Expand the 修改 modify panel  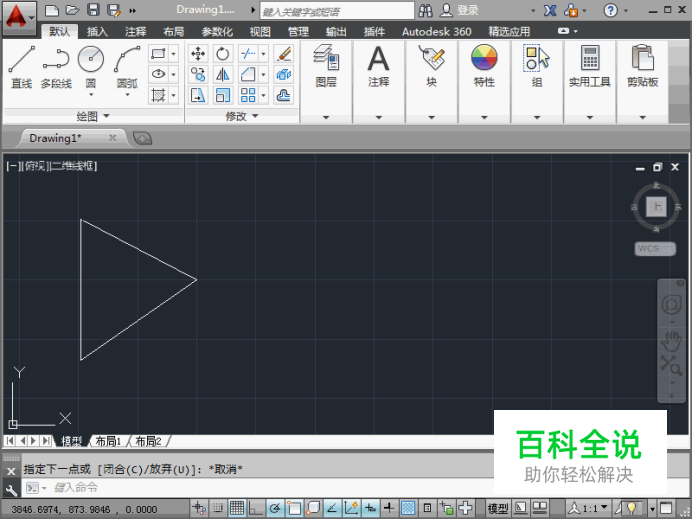pos(242,117)
